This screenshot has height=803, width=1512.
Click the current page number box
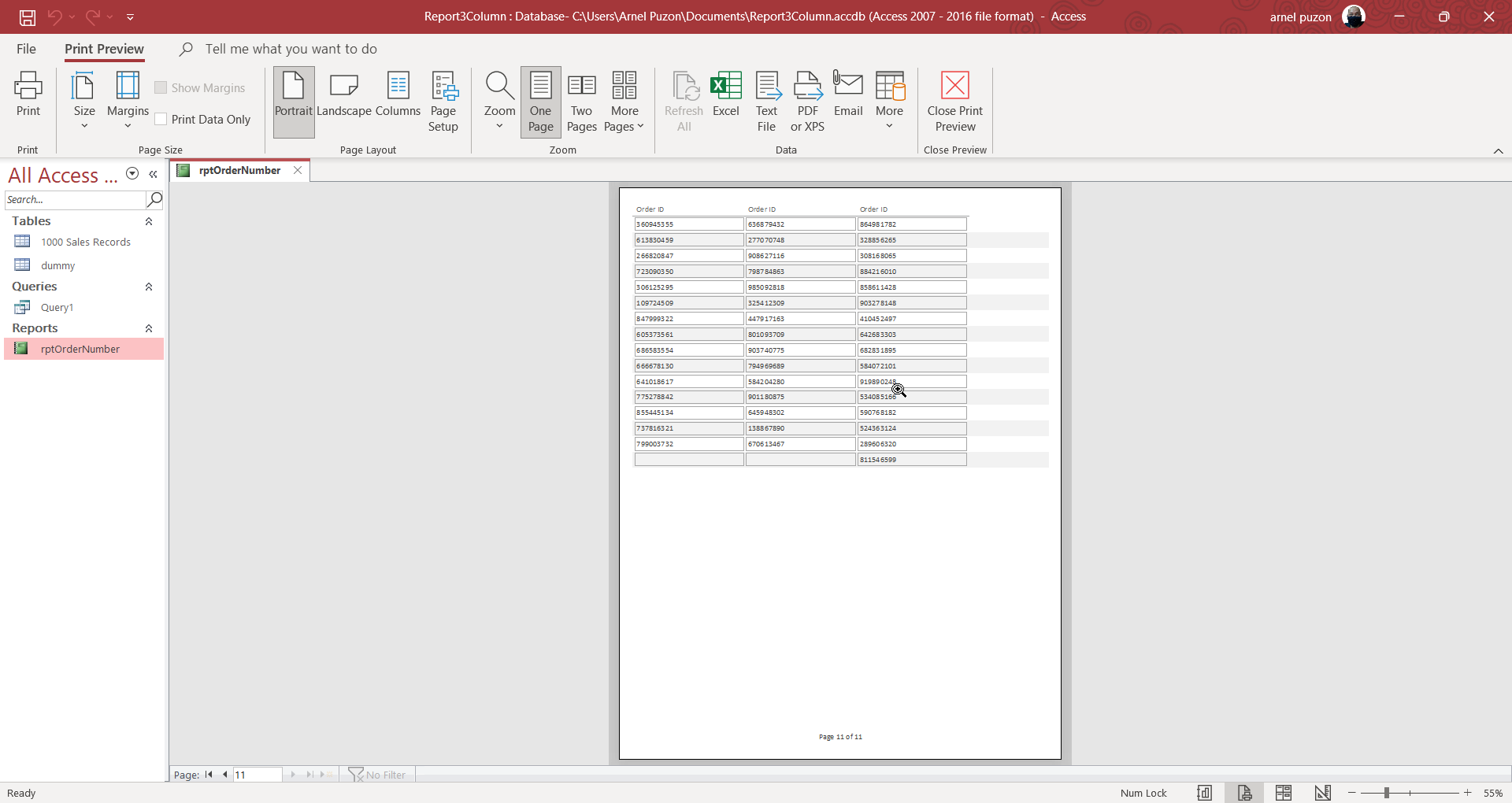[257, 775]
